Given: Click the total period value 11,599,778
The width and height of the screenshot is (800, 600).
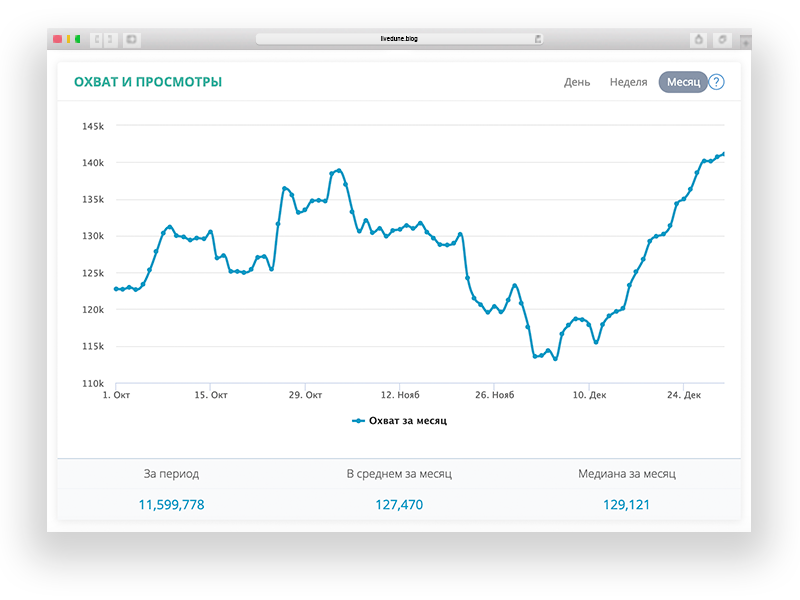Looking at the screenshot, I should pos(171,505).
